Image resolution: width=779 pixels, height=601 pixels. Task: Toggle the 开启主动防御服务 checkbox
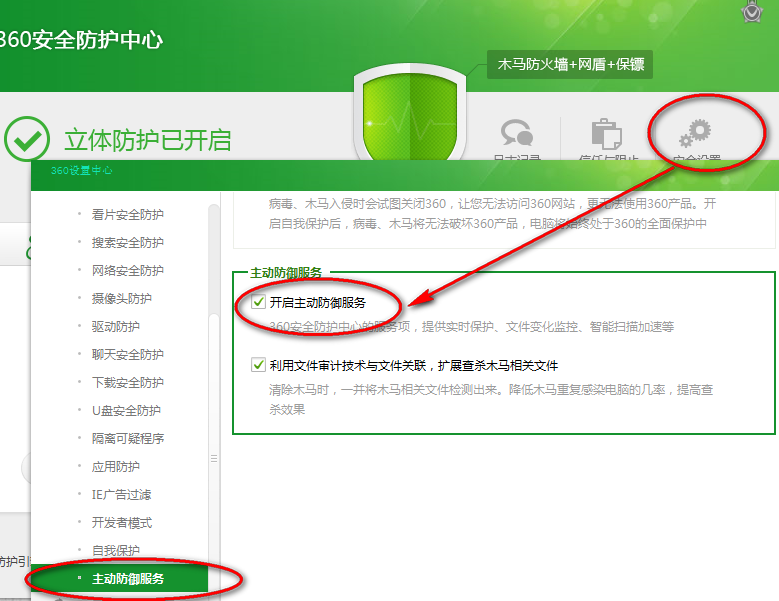pos(258,302)
